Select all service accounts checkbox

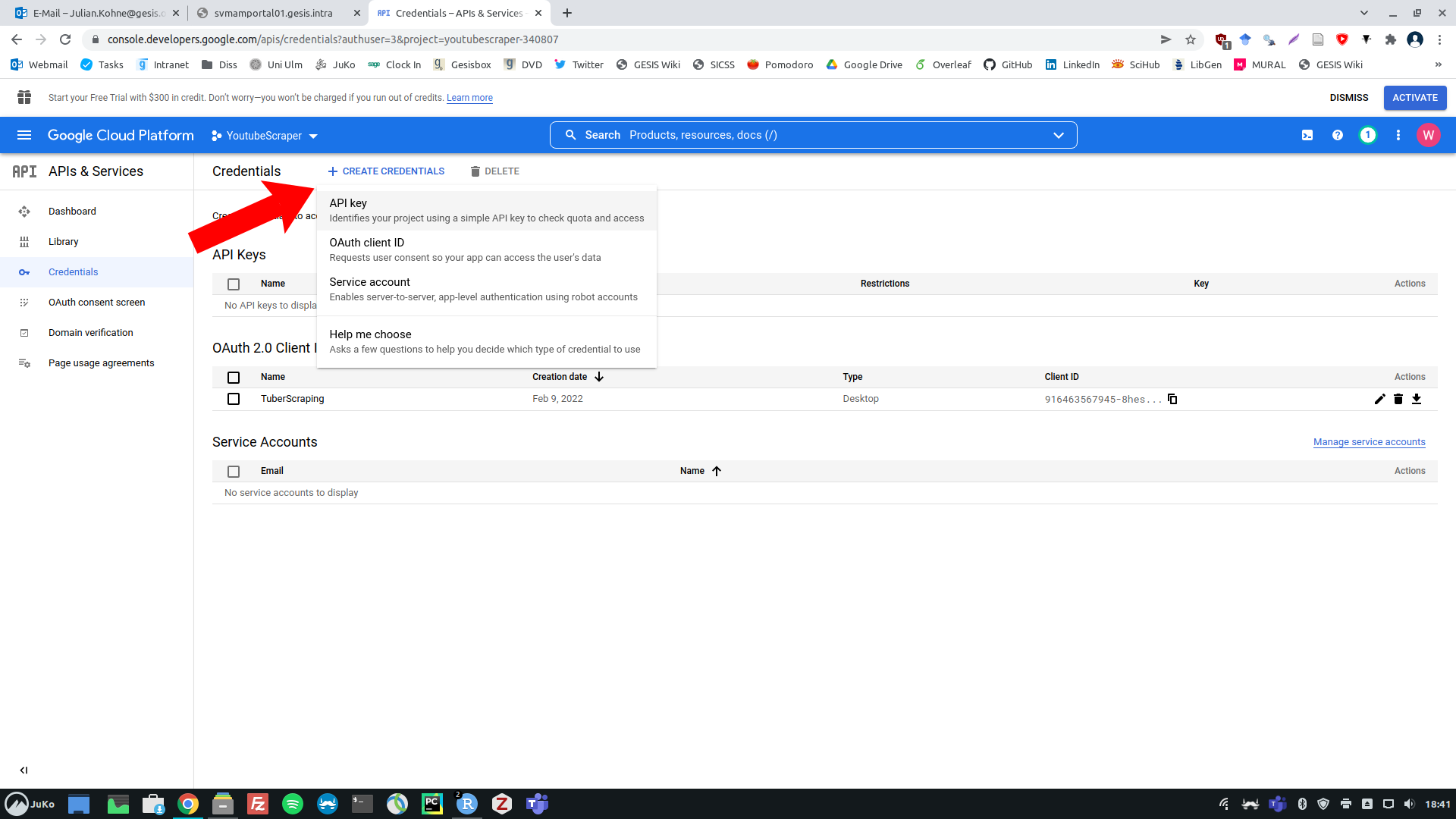234,471
